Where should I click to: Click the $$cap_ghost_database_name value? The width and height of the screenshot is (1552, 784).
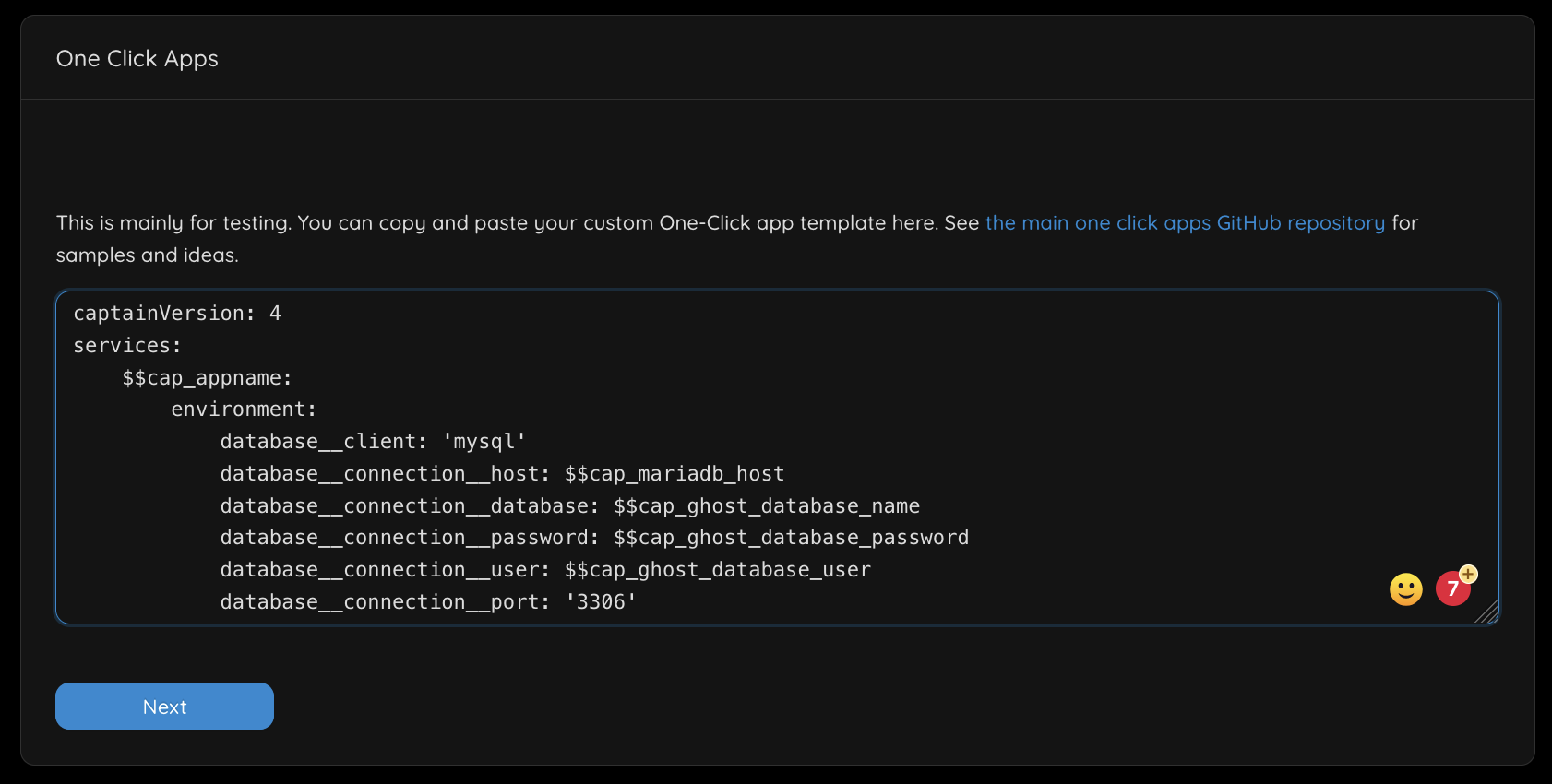coord(766,506)
